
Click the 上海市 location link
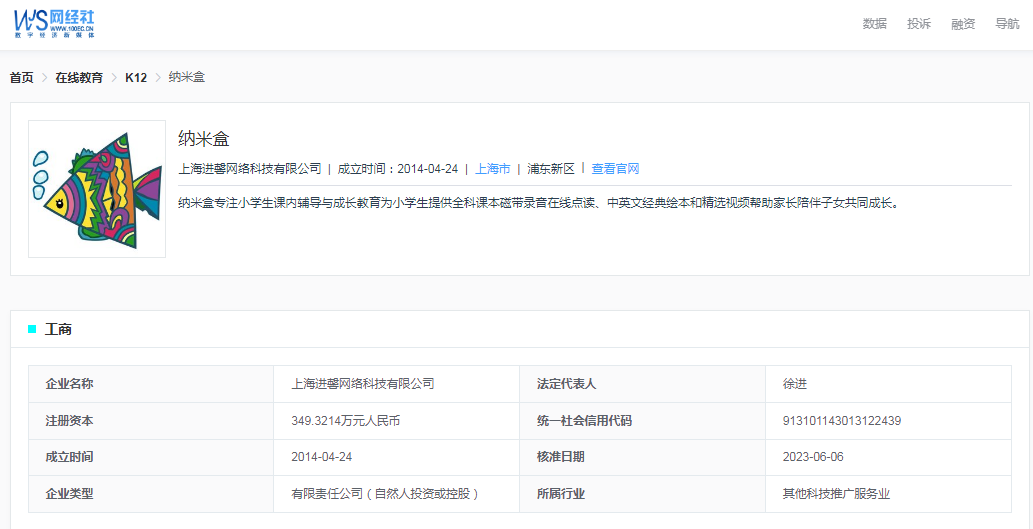[x=492, y=169]
